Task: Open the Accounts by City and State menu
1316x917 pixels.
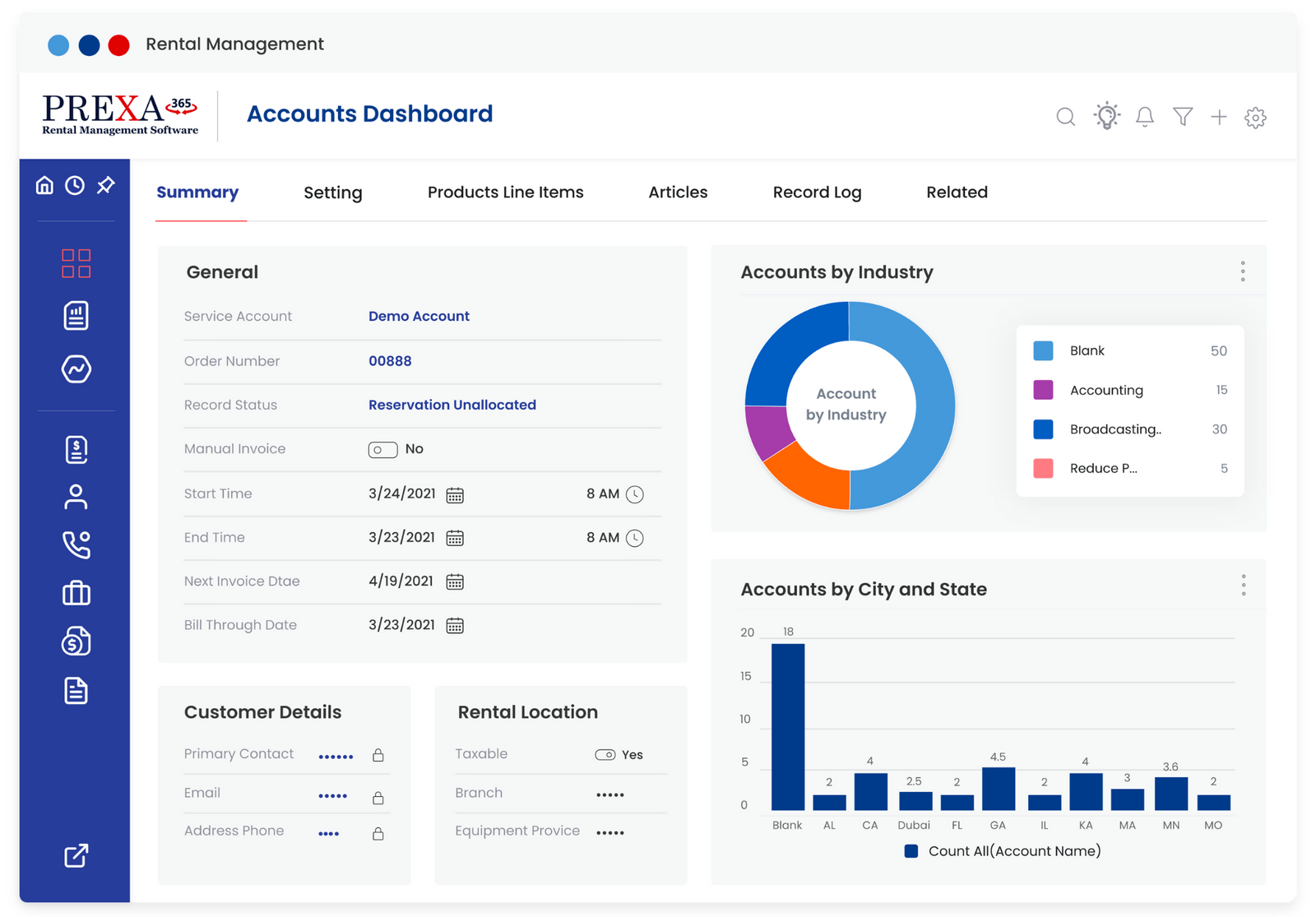Action: tap(1244, 585)
